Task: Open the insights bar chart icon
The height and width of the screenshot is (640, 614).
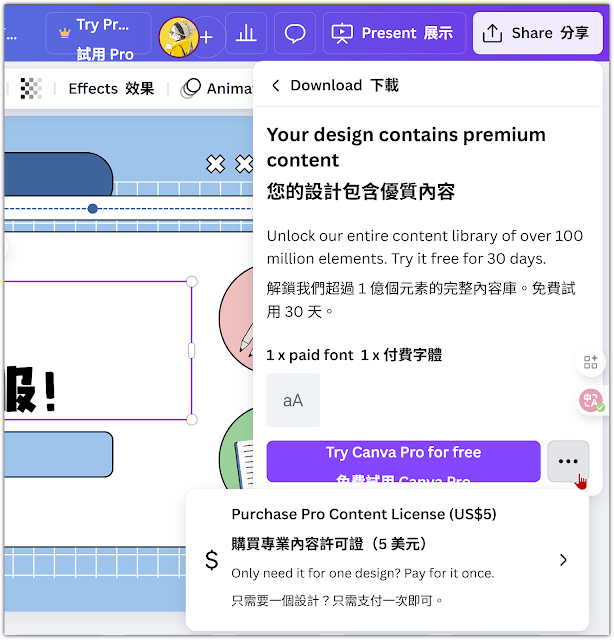Action: pyautogui.click(x=246, y=33)
